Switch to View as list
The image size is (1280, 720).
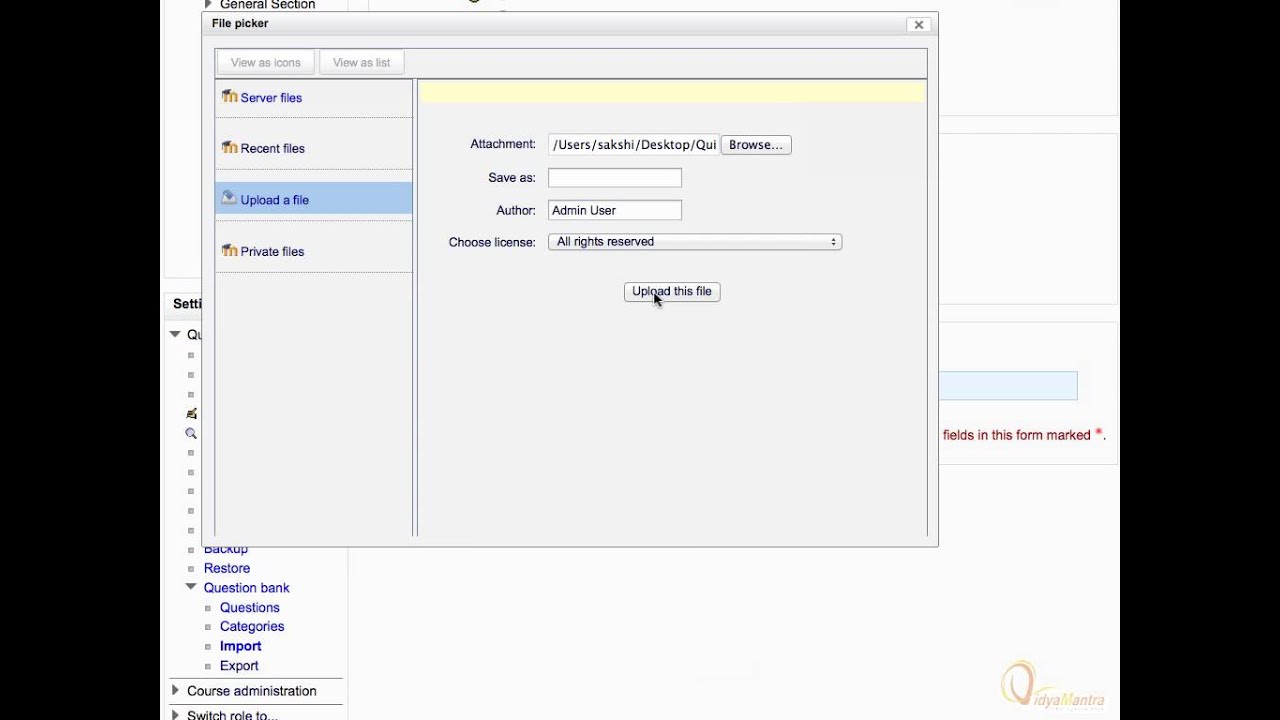click(x=362, y=62)
